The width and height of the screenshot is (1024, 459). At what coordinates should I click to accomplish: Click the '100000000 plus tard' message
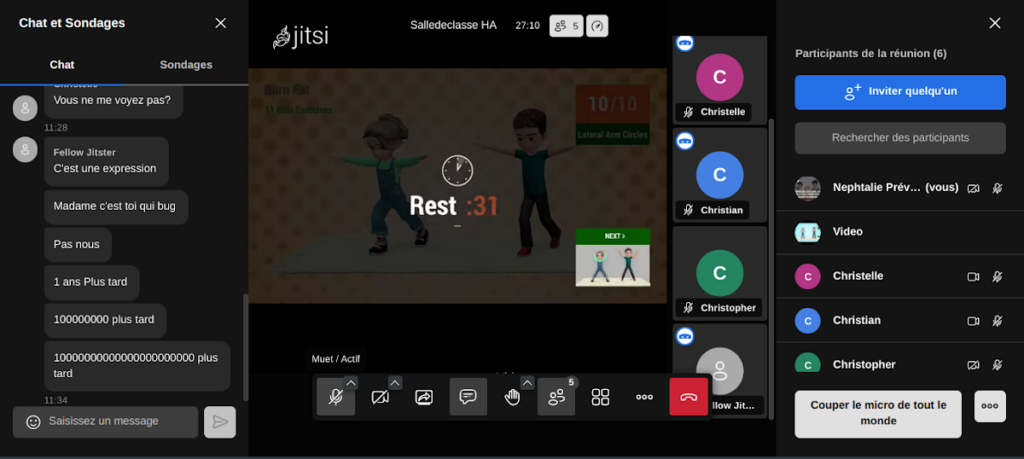coord(104,320)
